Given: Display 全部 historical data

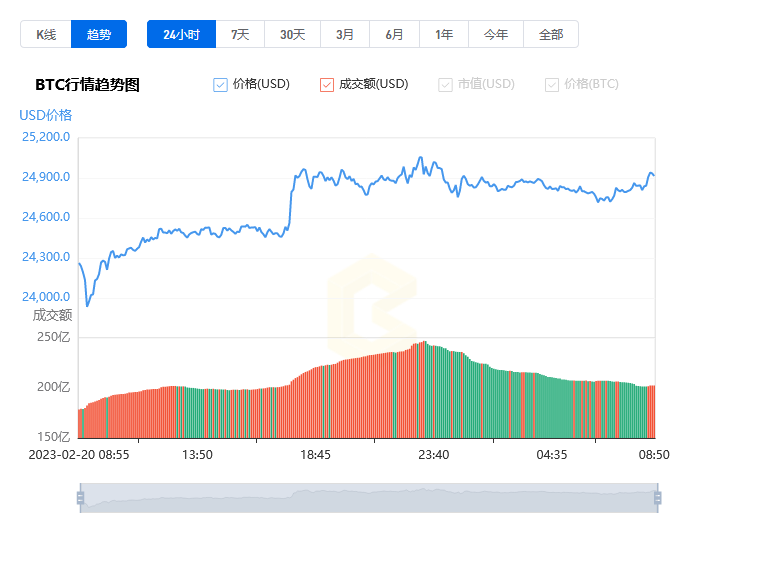Looking at the screenshot, I should [551, 34].
